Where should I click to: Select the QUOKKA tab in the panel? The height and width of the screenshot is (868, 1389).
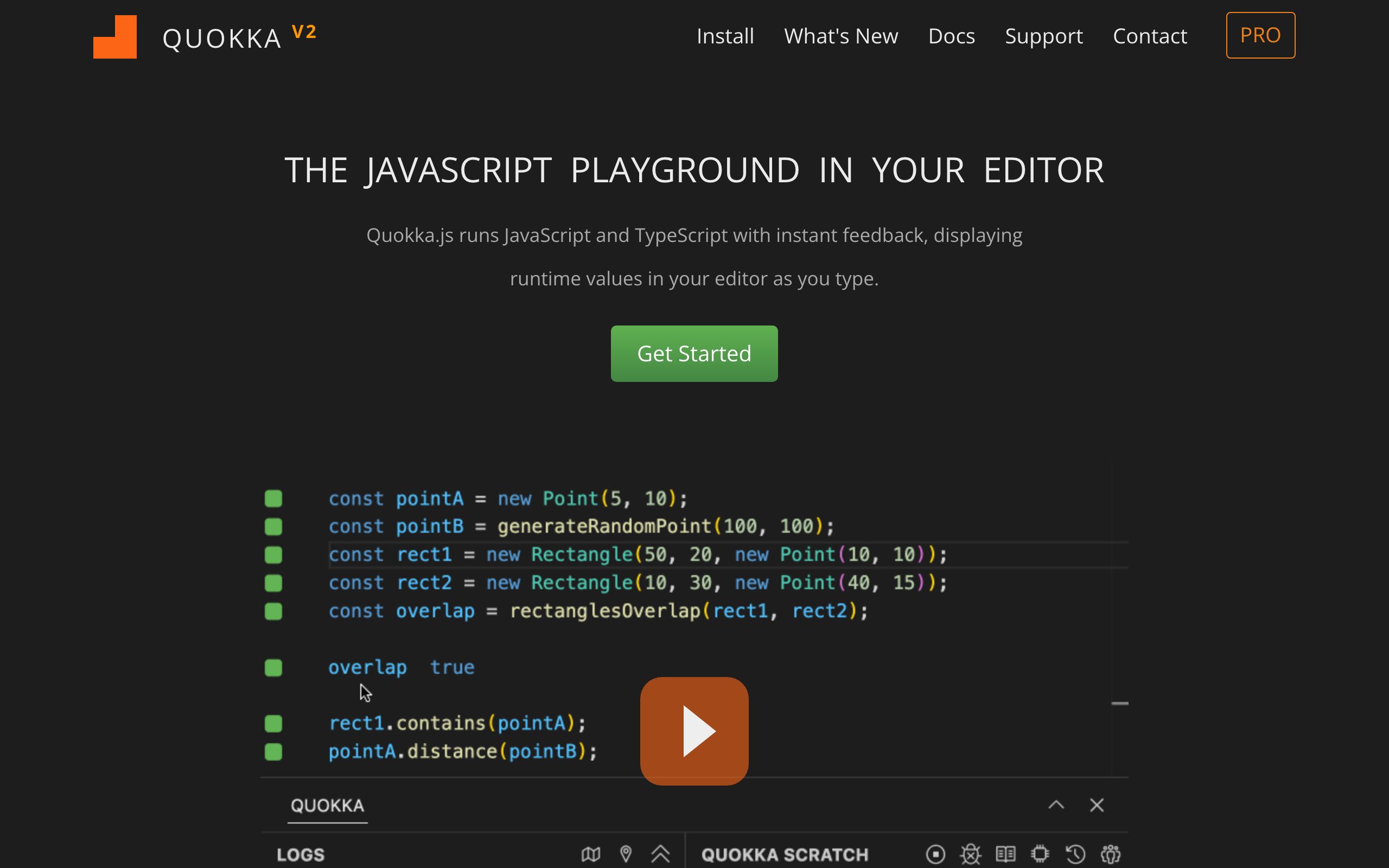pos(327,806)
